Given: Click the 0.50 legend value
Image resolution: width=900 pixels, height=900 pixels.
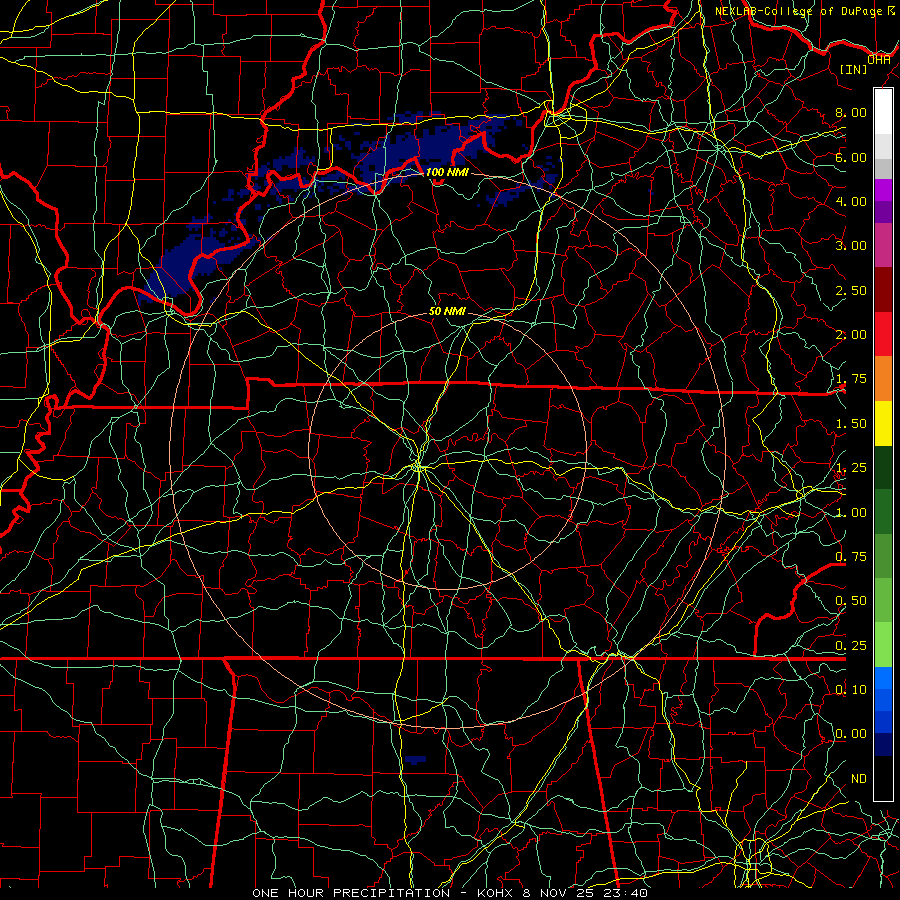Looking at the screenshot, I should coord(851,601).
